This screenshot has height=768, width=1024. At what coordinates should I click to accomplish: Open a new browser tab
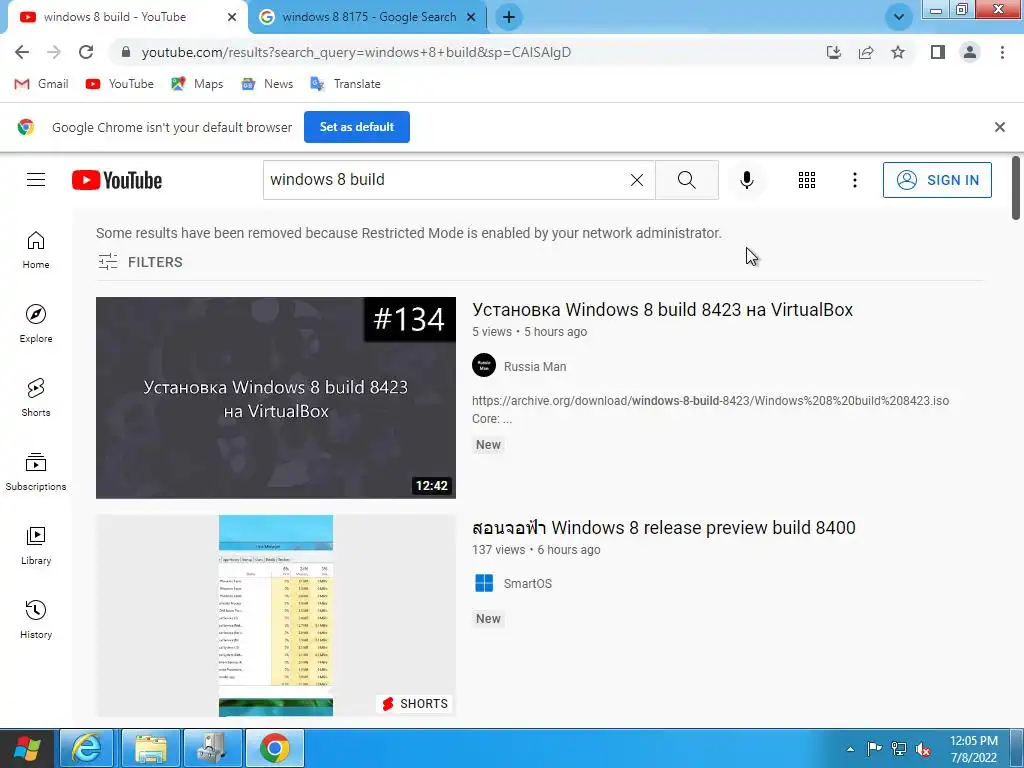click(509, 17)
